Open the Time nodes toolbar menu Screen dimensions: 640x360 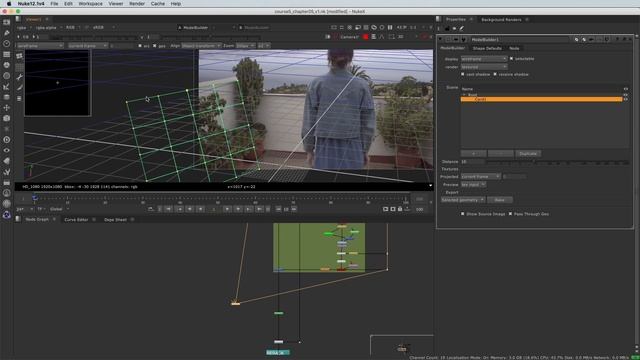pyautogui.click(x=7, y=43)
